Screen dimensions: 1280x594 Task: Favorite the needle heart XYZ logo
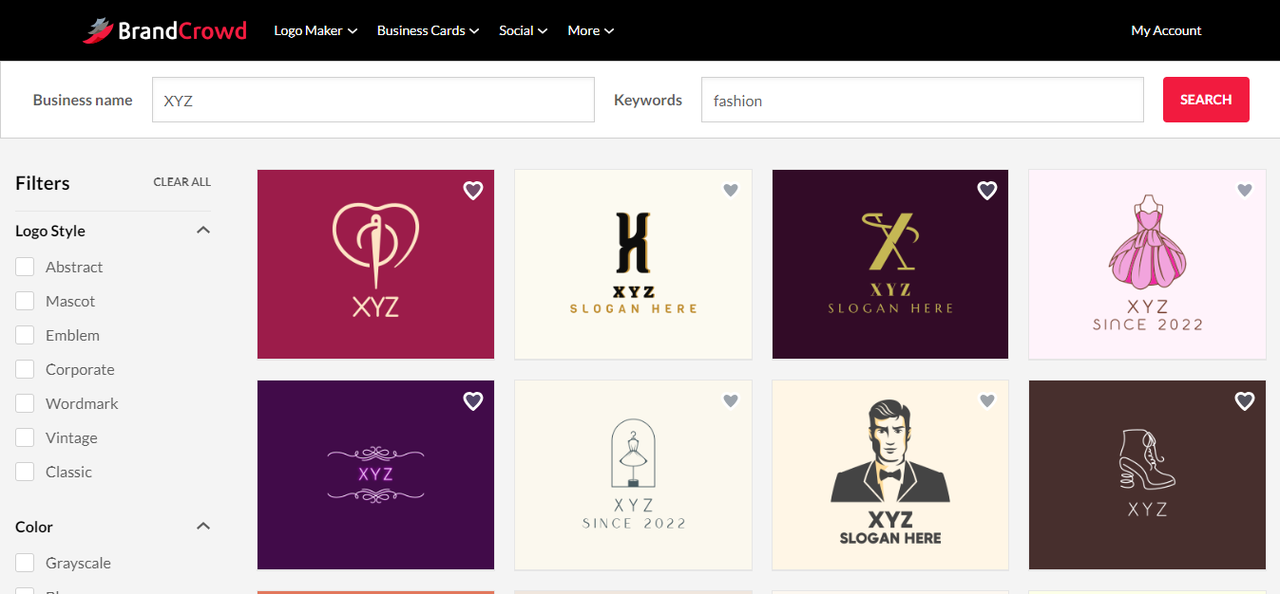coord(473,190)
